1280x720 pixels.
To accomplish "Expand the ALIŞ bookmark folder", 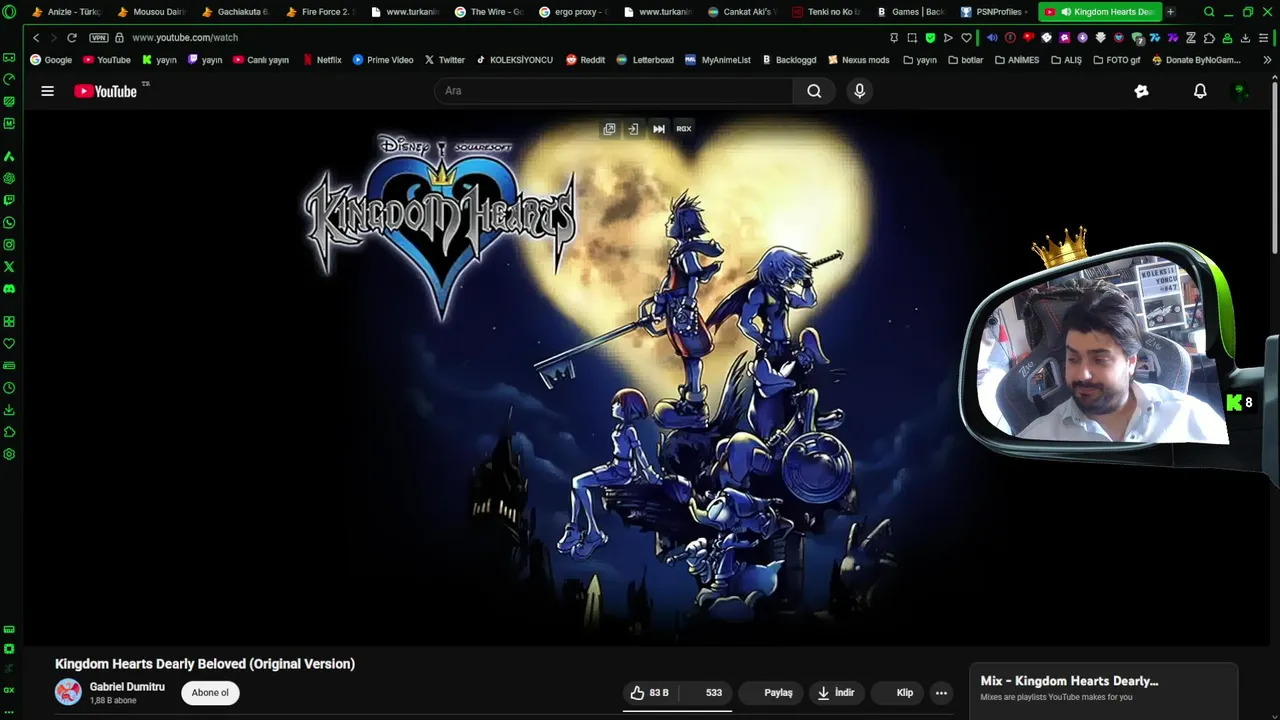I will point(1066,60).
